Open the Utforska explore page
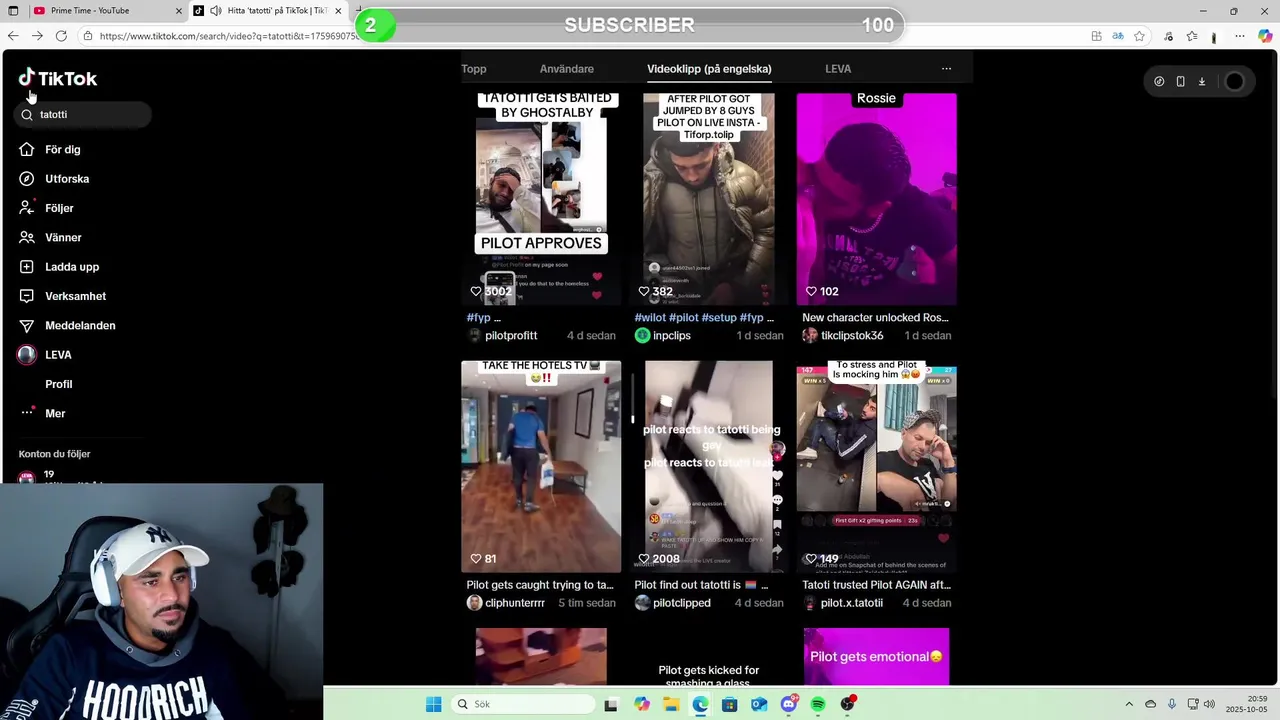 pyautogui.click(x=53, y=179)
